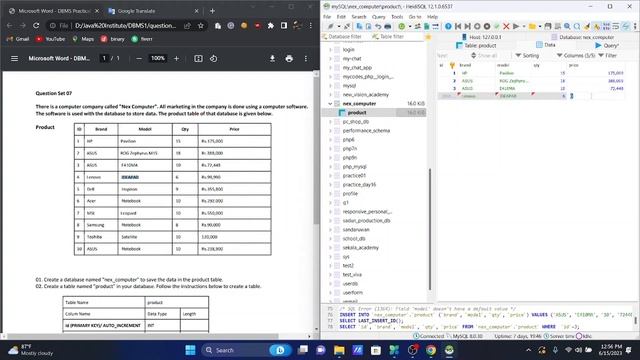Open HeidiSQL Tools menu

(x=397, y=17)
